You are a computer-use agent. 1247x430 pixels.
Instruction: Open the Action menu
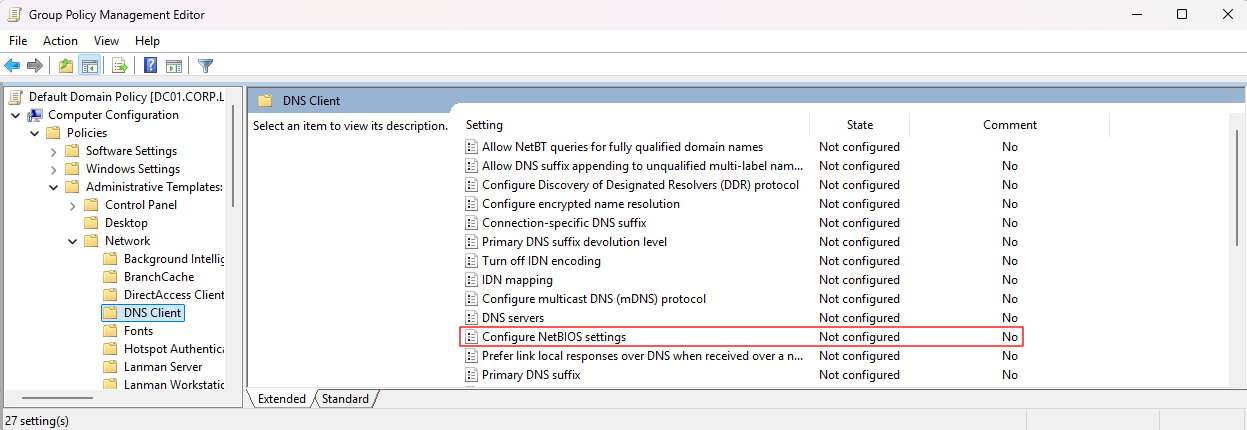pos(60,41)
